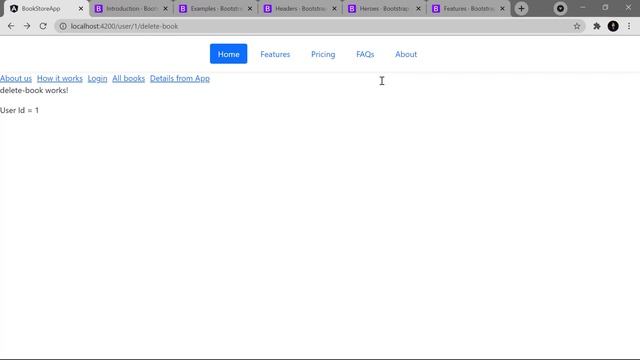Open the Chrome profile avatar

coord(613,26)
